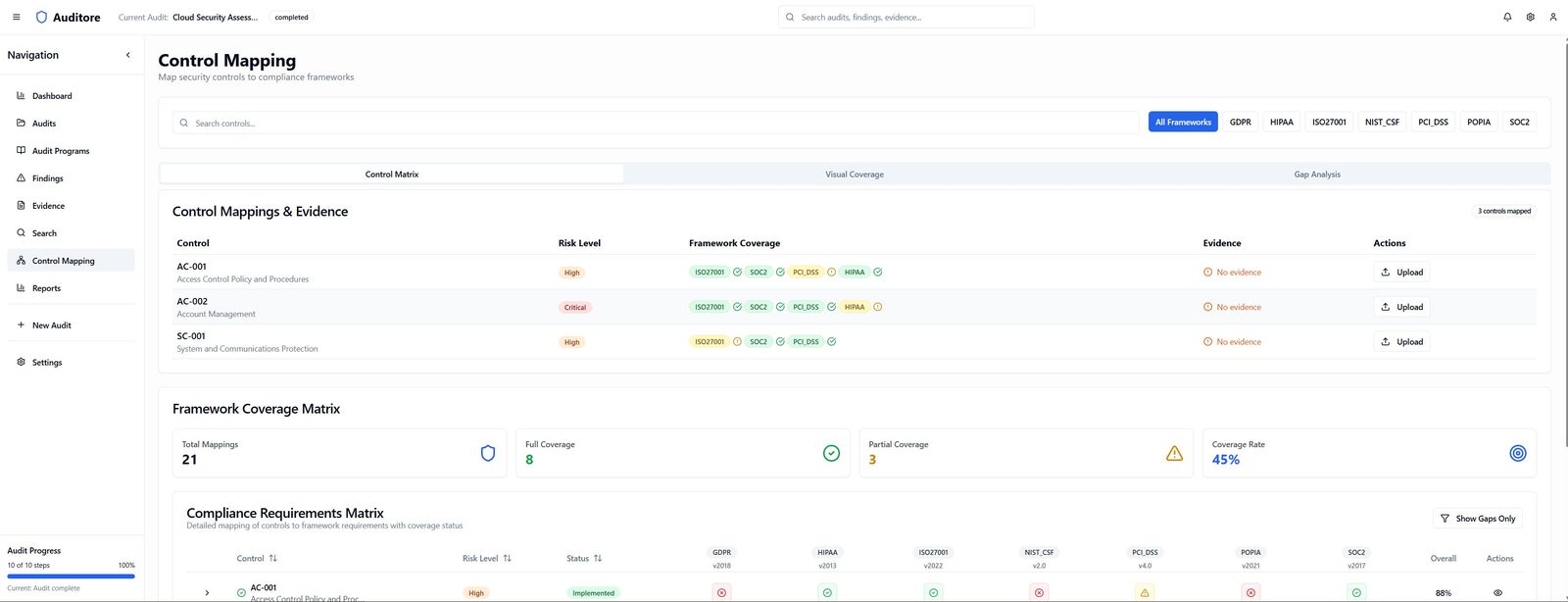Click the Critical risk badge for AC-002

point(575,308)
